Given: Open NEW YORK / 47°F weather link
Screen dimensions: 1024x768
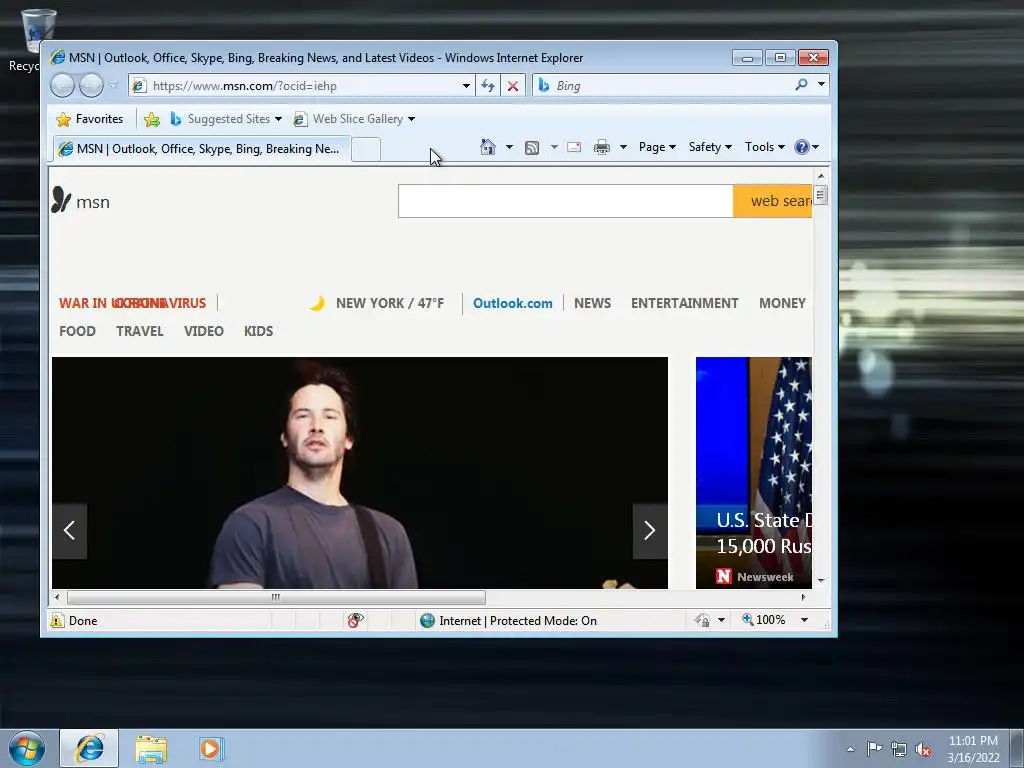Looking at the screenshot, I should [x=390, y=303].
